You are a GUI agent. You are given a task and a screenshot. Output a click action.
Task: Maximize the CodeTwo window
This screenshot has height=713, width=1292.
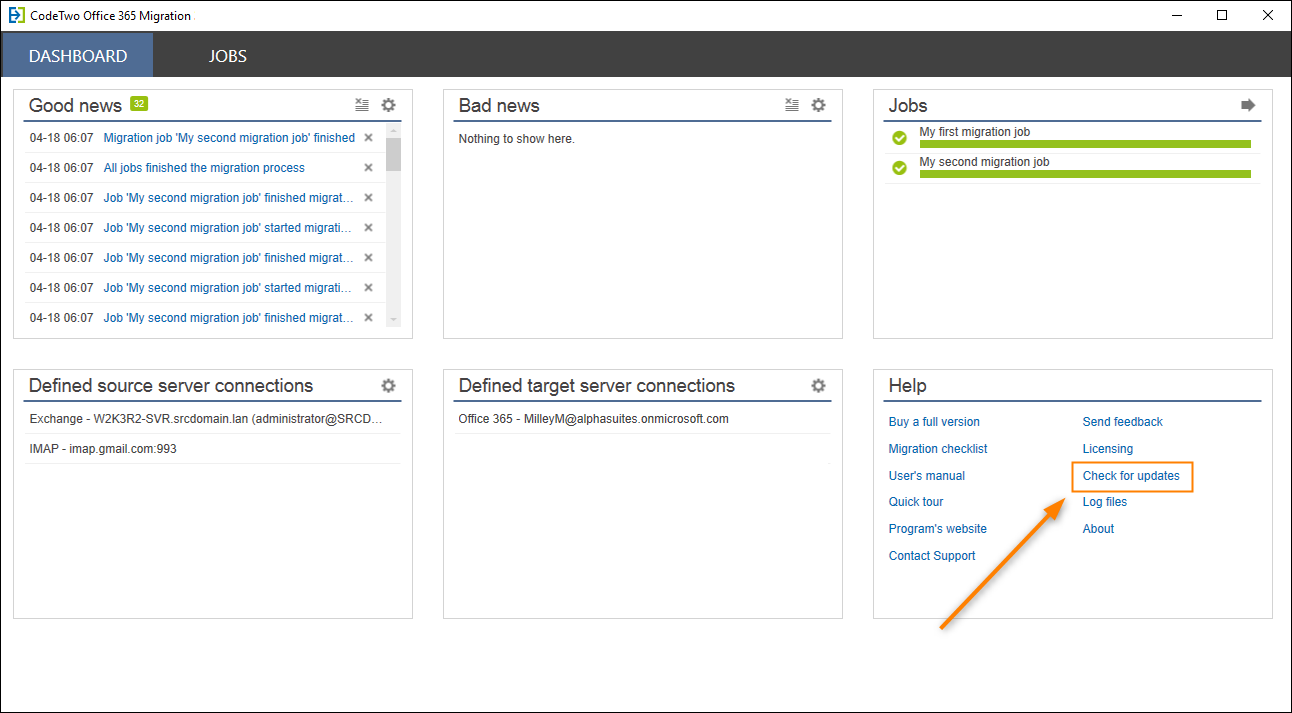pos(1222,15)
